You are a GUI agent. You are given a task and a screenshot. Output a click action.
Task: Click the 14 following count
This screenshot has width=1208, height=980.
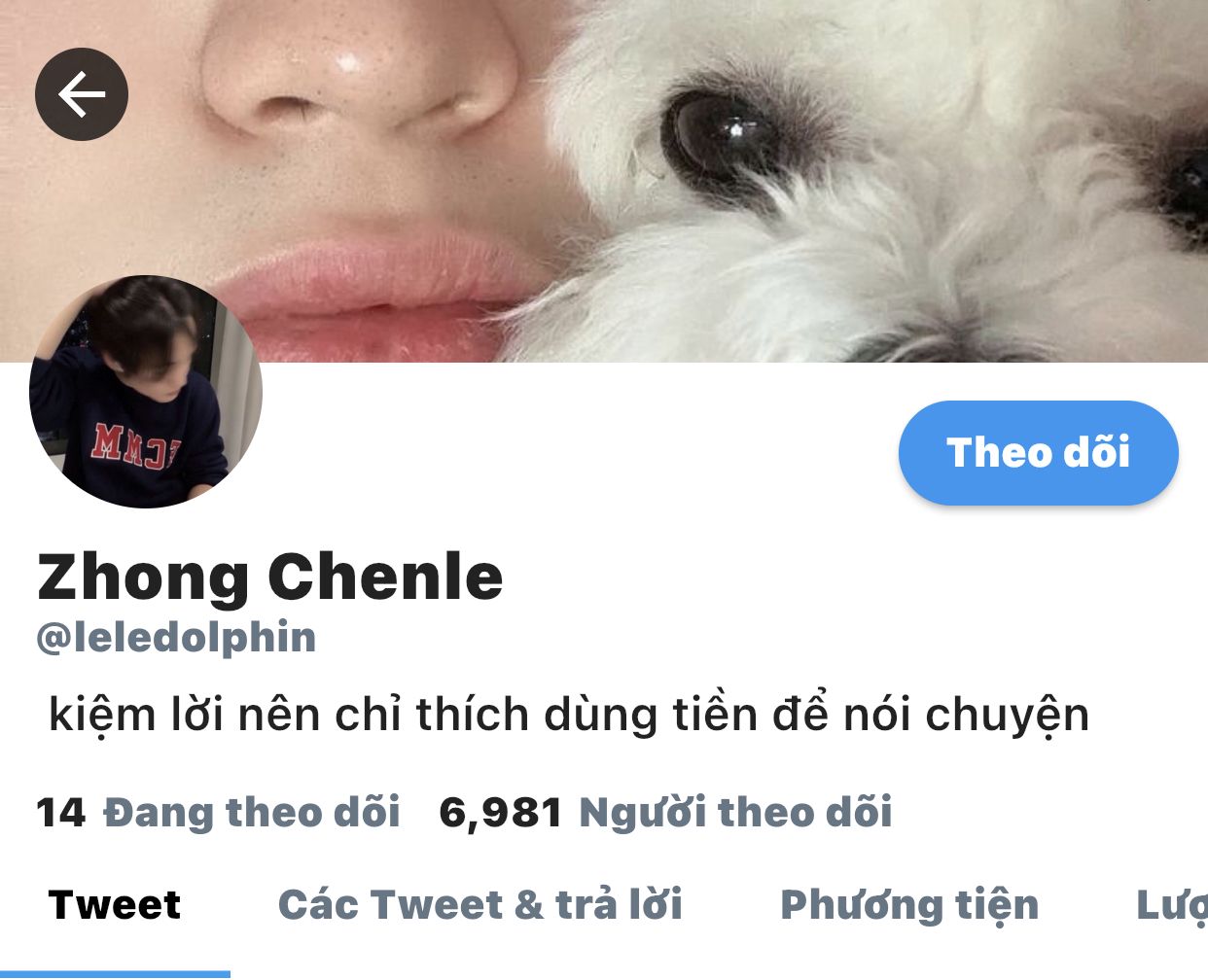[60, 813]
